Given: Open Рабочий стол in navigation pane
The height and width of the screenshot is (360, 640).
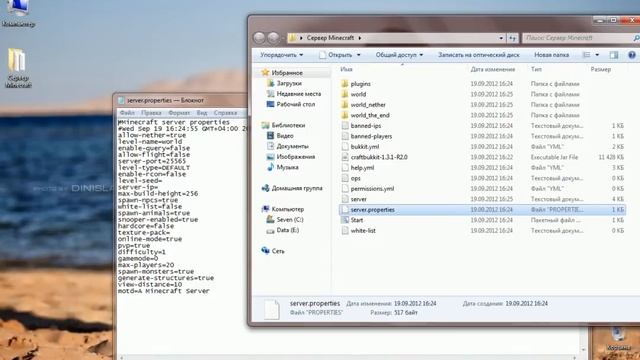Looking at the screenshot, I should (296, 104).
